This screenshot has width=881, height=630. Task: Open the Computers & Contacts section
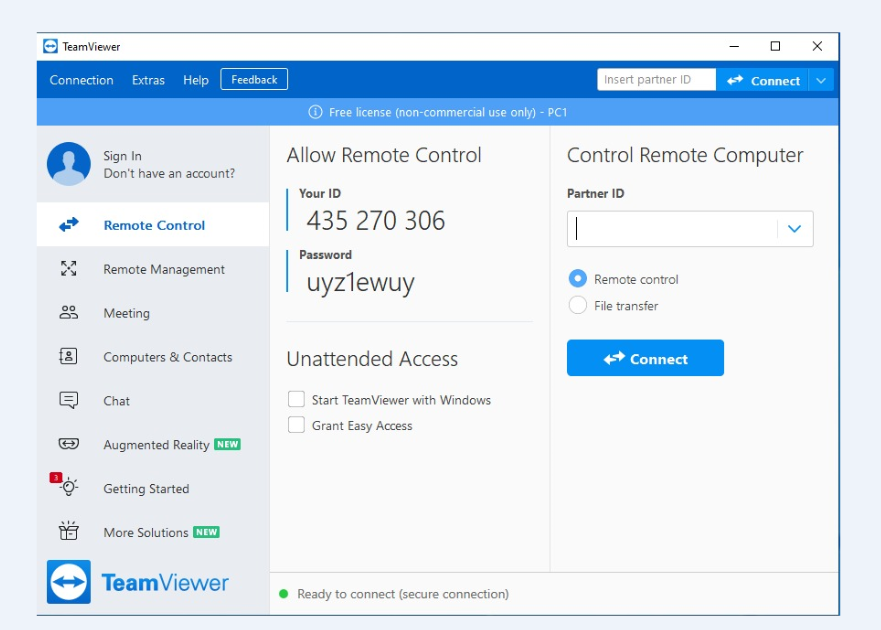pos(153,356)
